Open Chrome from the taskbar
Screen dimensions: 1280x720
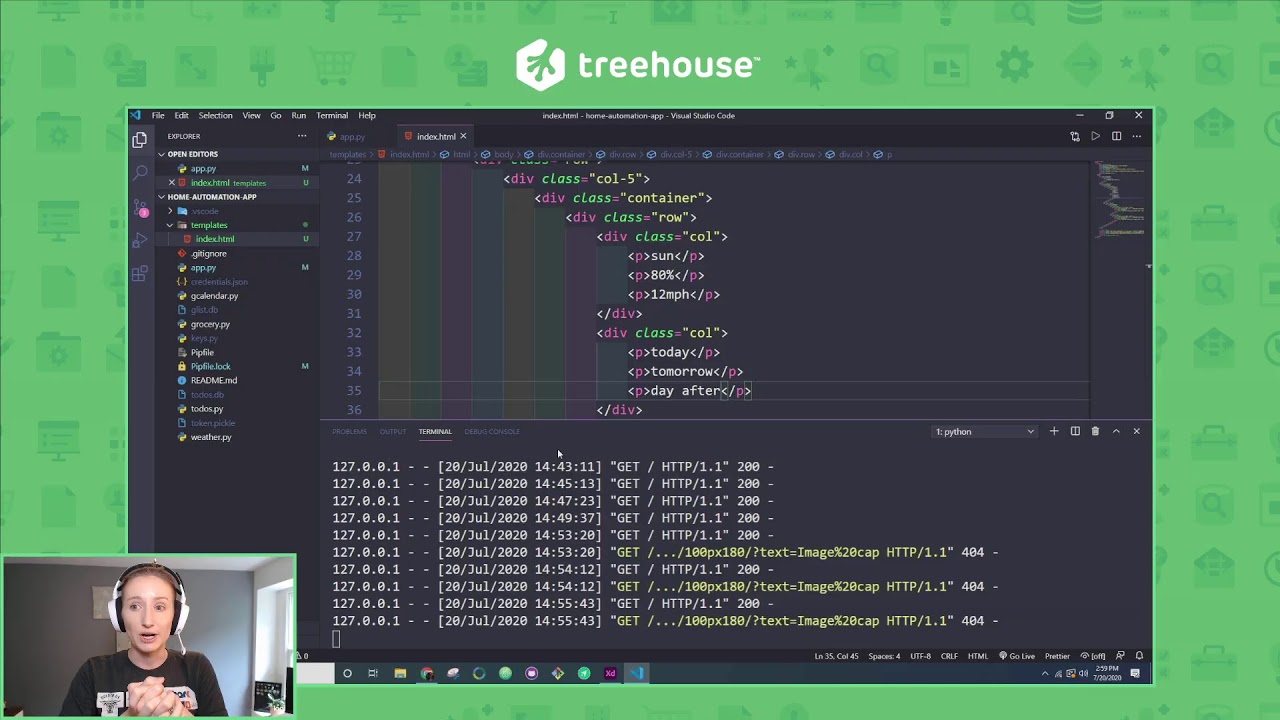click(x=427, y=673)
